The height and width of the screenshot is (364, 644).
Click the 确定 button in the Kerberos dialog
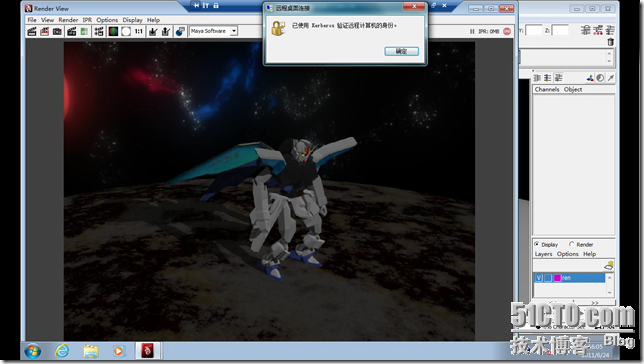401,51
